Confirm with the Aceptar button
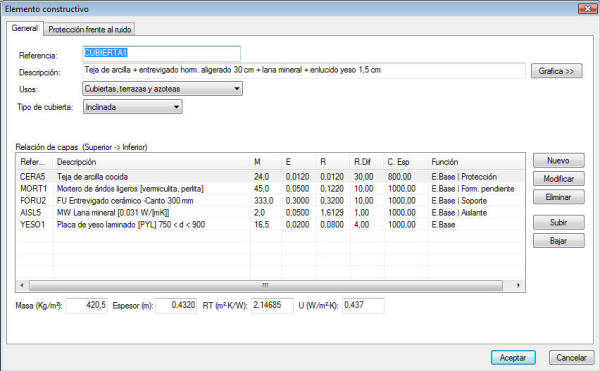The height and width of the screenshot is (371, 600). [513, 358]
